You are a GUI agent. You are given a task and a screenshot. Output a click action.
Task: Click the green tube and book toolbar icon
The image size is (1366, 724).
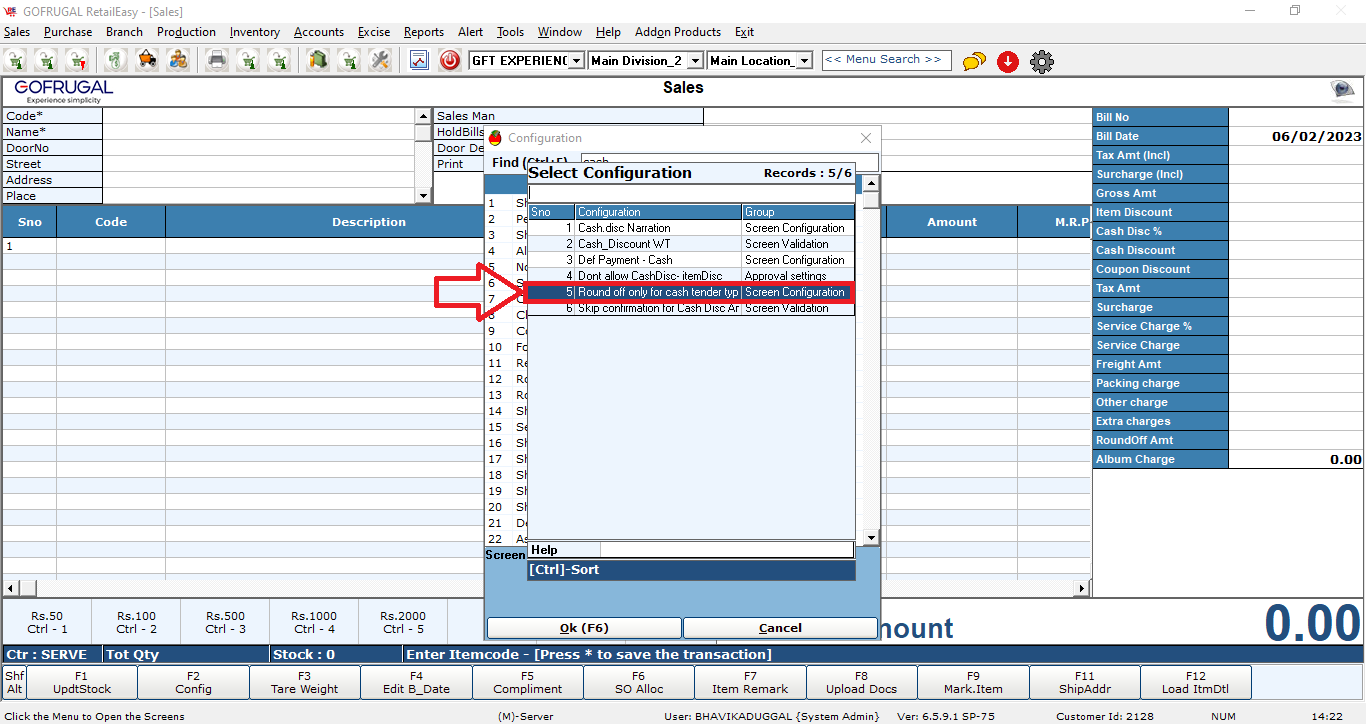(318, 61)
